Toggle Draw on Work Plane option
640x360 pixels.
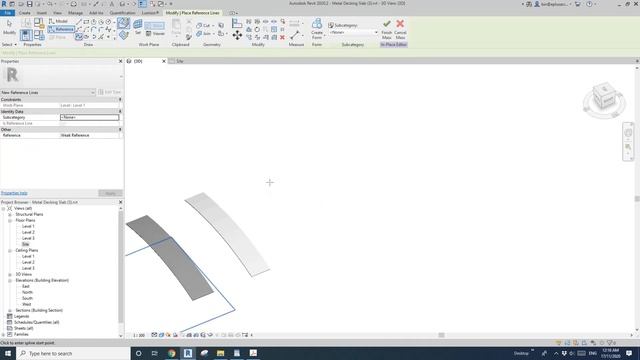point(124,36)
